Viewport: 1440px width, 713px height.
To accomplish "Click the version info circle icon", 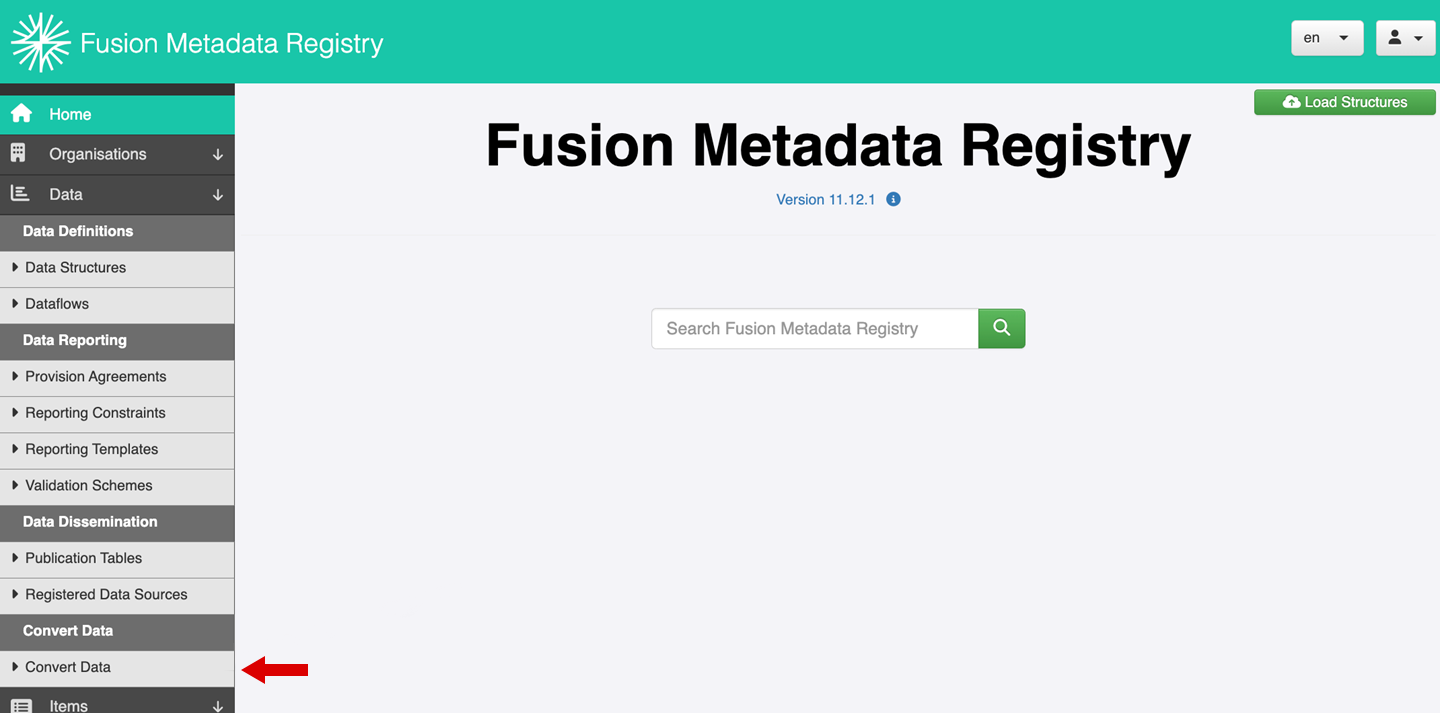I will click(894, 199).
